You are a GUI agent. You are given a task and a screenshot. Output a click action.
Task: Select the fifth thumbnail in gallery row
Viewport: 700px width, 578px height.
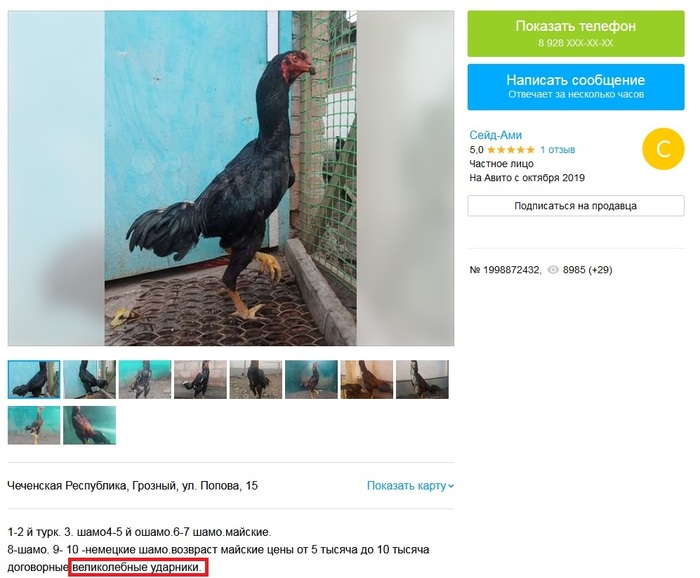click(256, 379)
